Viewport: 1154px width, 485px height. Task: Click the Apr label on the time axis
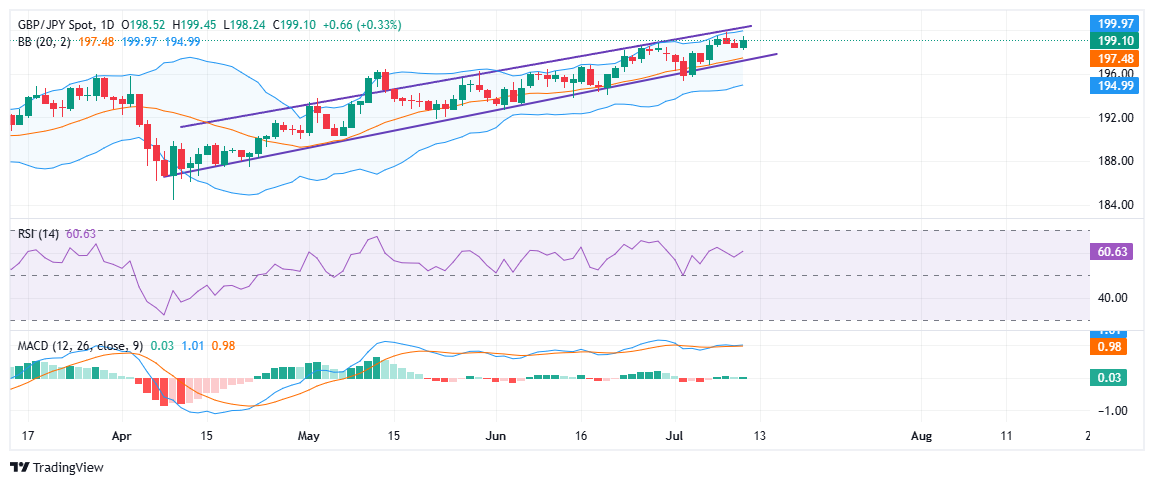click(122, 436)
